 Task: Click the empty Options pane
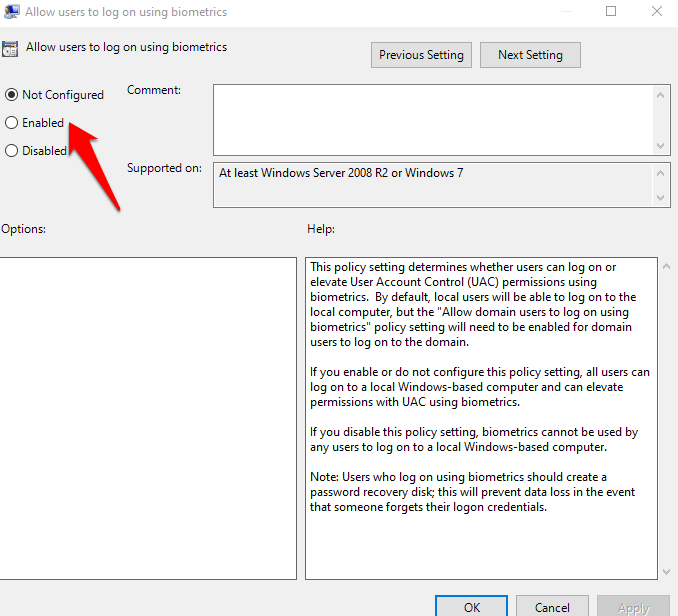(148, 418)
